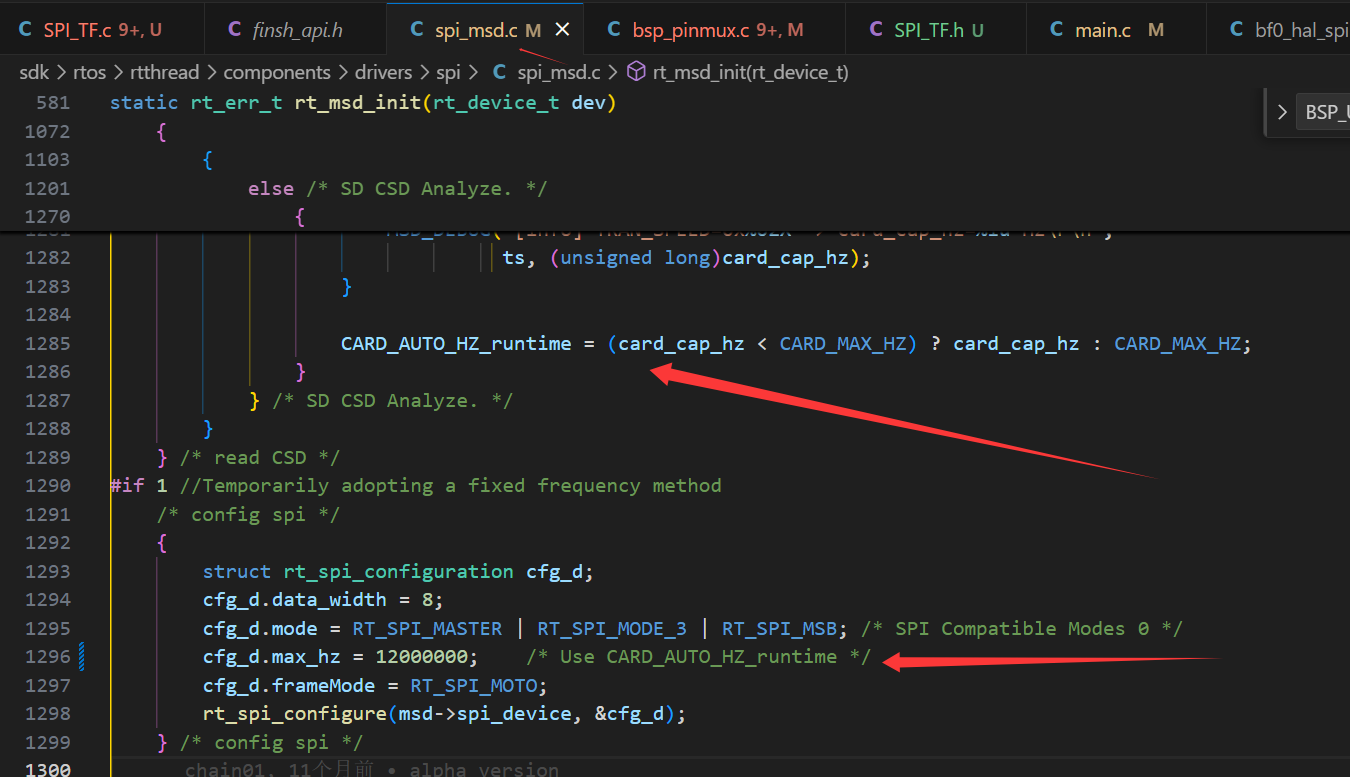Open the rtthread breadcrumb dropdown
The height and width of the screenshot is (777, 1350).
tap(166, 72)
